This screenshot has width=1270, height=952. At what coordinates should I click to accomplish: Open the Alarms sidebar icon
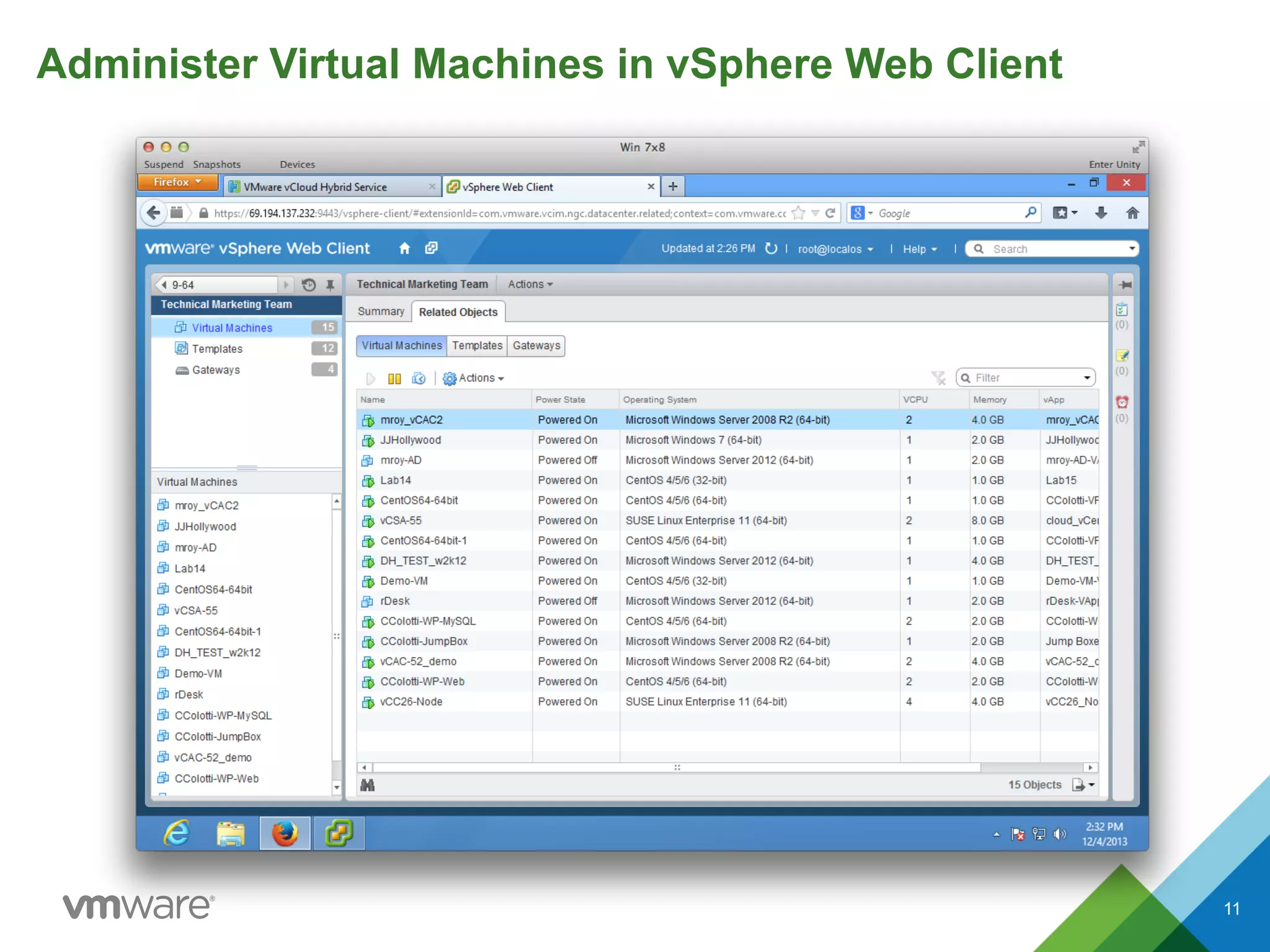click(1122, 402)
